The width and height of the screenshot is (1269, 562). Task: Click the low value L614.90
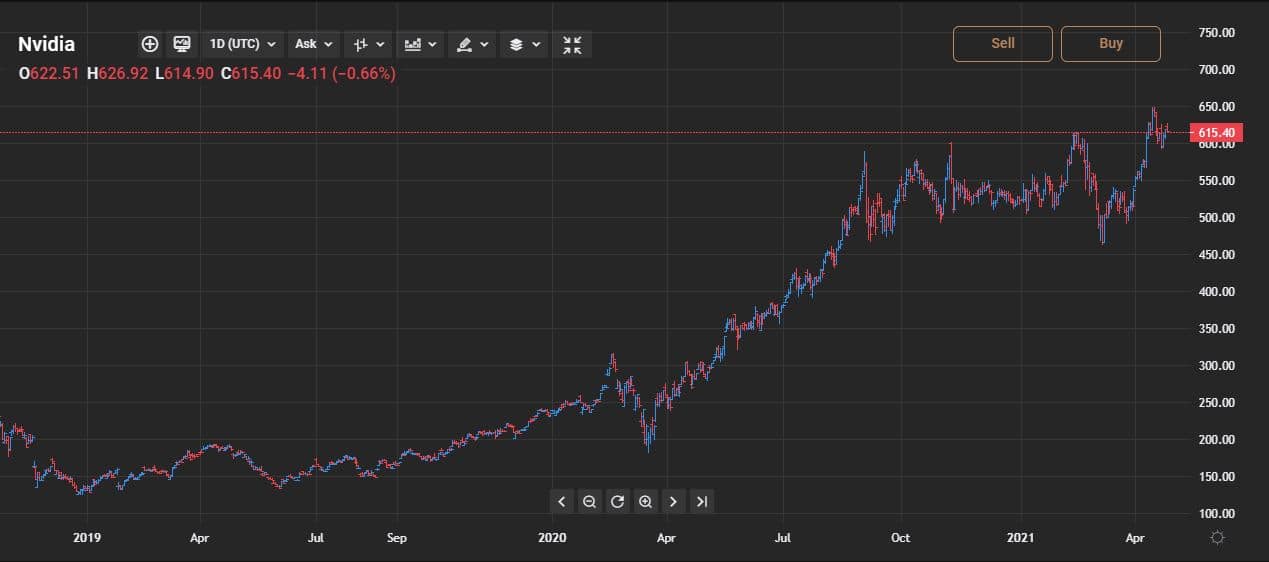click(184, 74)
